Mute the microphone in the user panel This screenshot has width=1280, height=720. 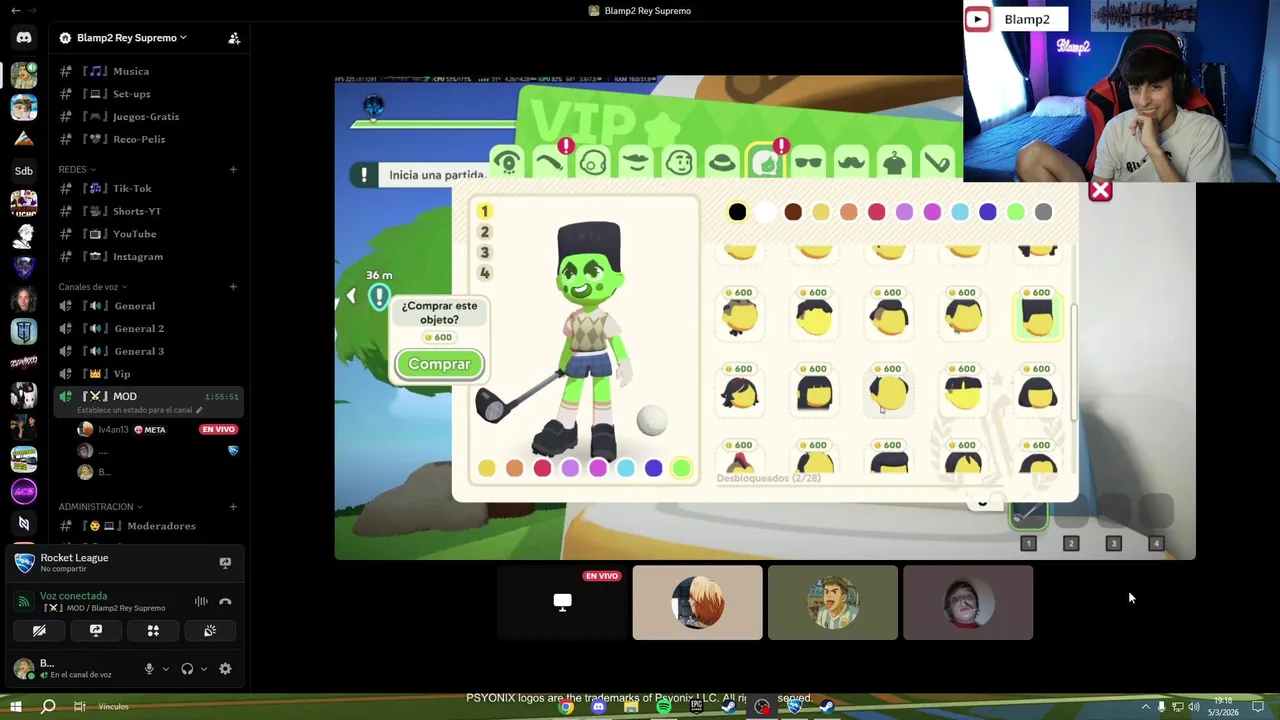[x=149, y=669]
